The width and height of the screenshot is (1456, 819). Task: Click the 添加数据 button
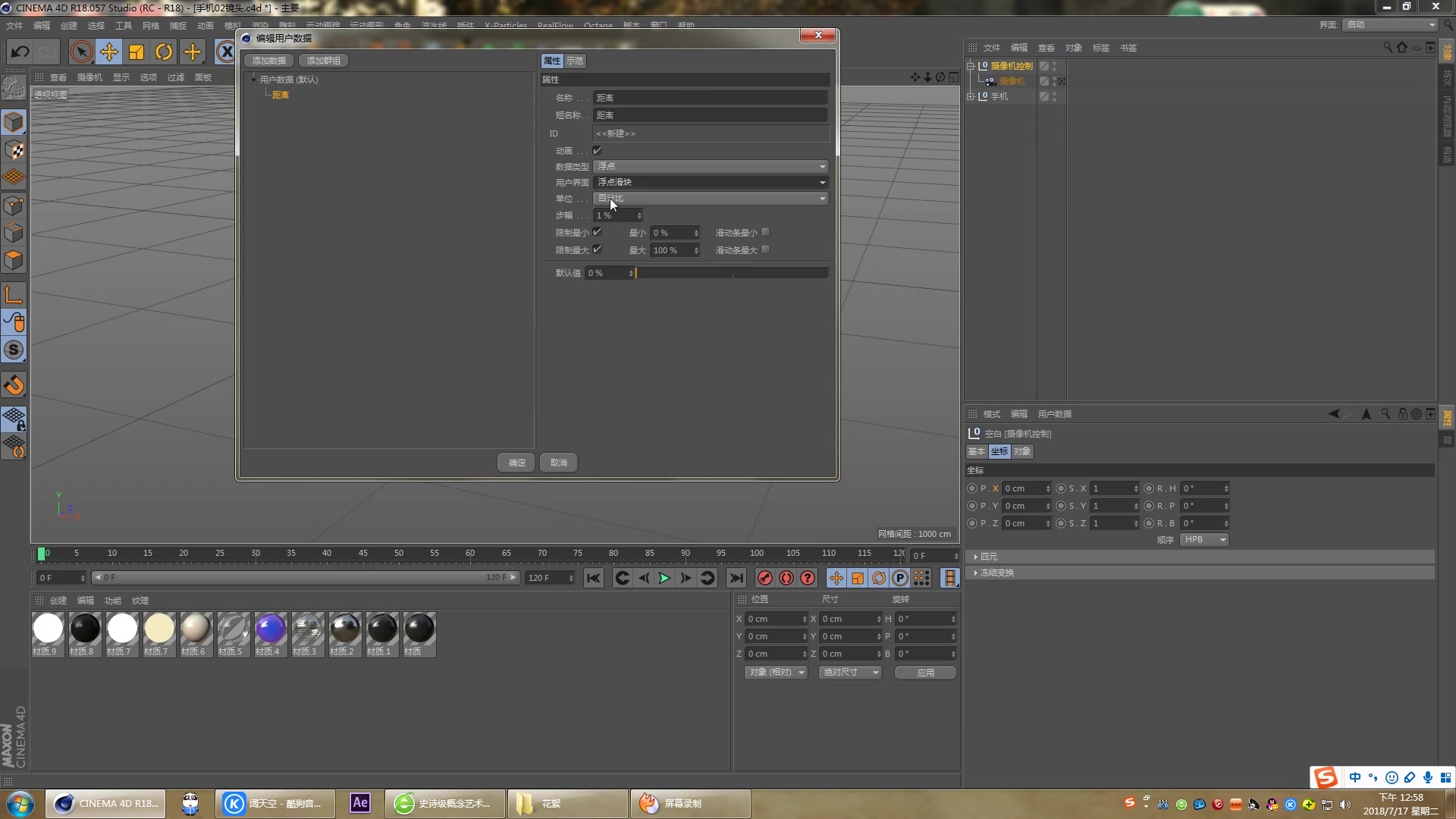(x=269, y=61)
